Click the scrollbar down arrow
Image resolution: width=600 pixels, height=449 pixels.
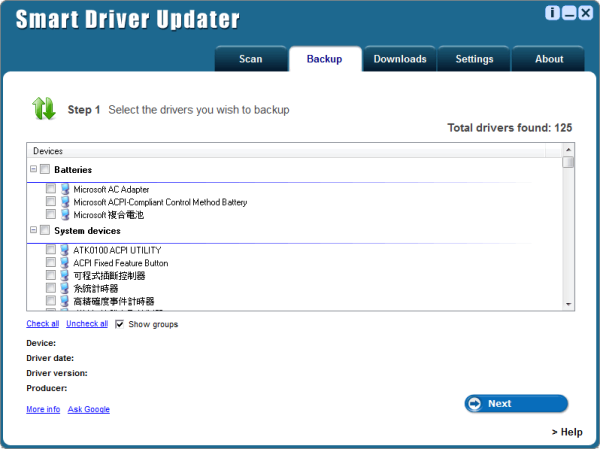coord(568,304)
